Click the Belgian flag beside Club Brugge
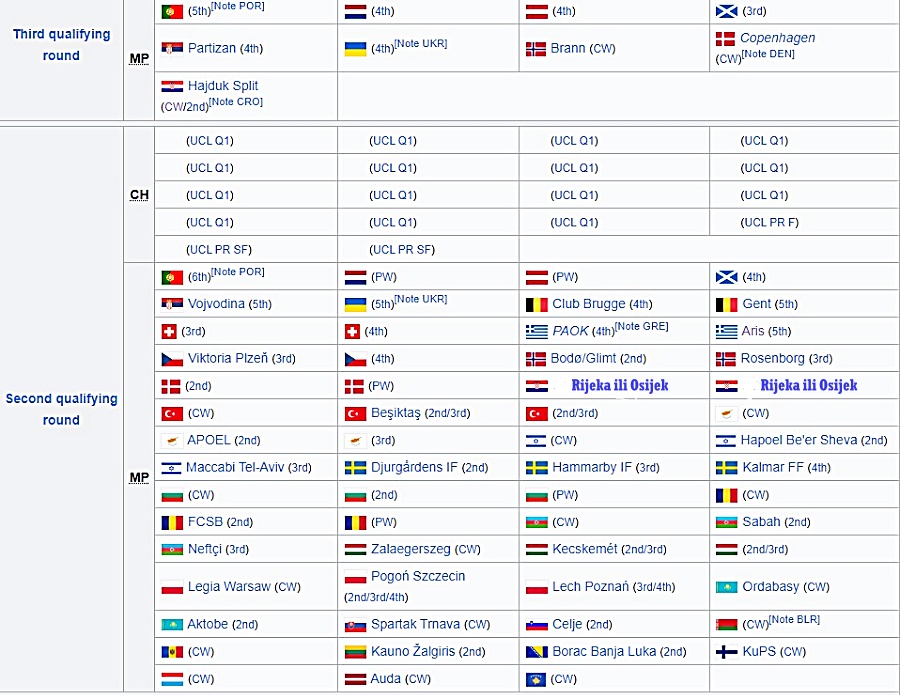900x695 pixels. [537, 305]
